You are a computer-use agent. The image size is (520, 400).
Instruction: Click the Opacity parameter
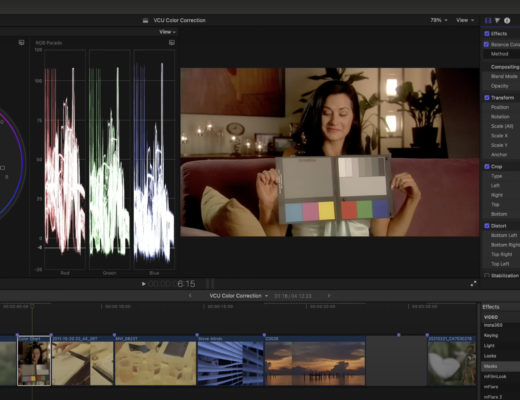[x=499, y=86]
